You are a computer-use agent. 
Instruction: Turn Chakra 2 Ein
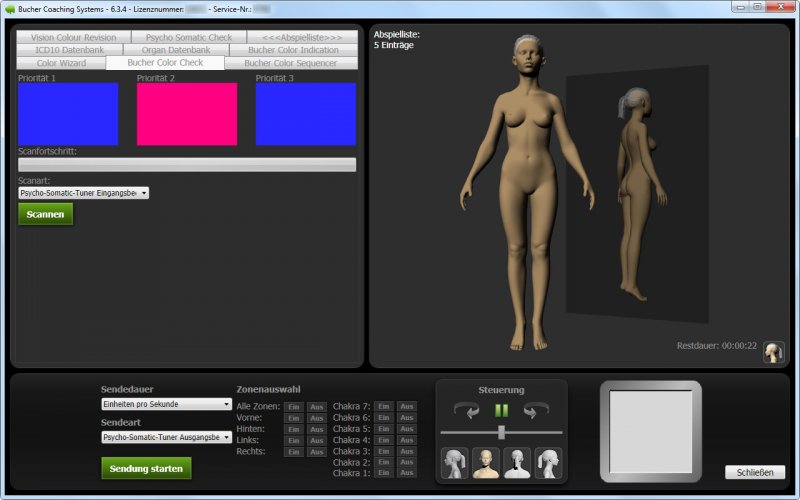click(x=384, y=462)
